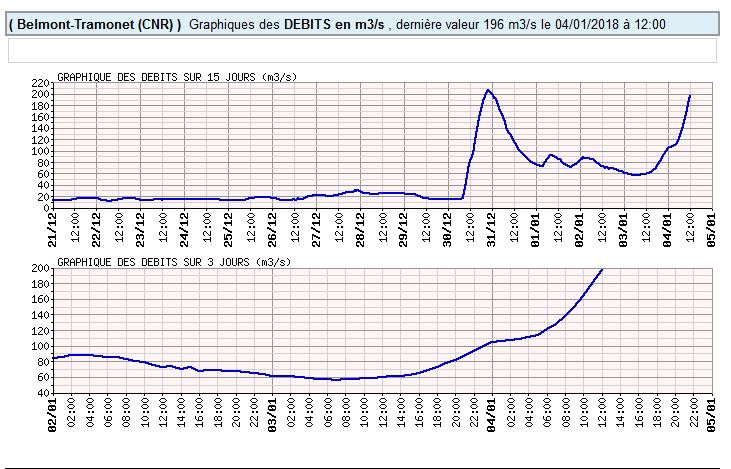Click the Belmont-Tramonet (CNR) station title
Image resolution: width=731 pixels, height=469 pixels.
click(x=95, y=24)
